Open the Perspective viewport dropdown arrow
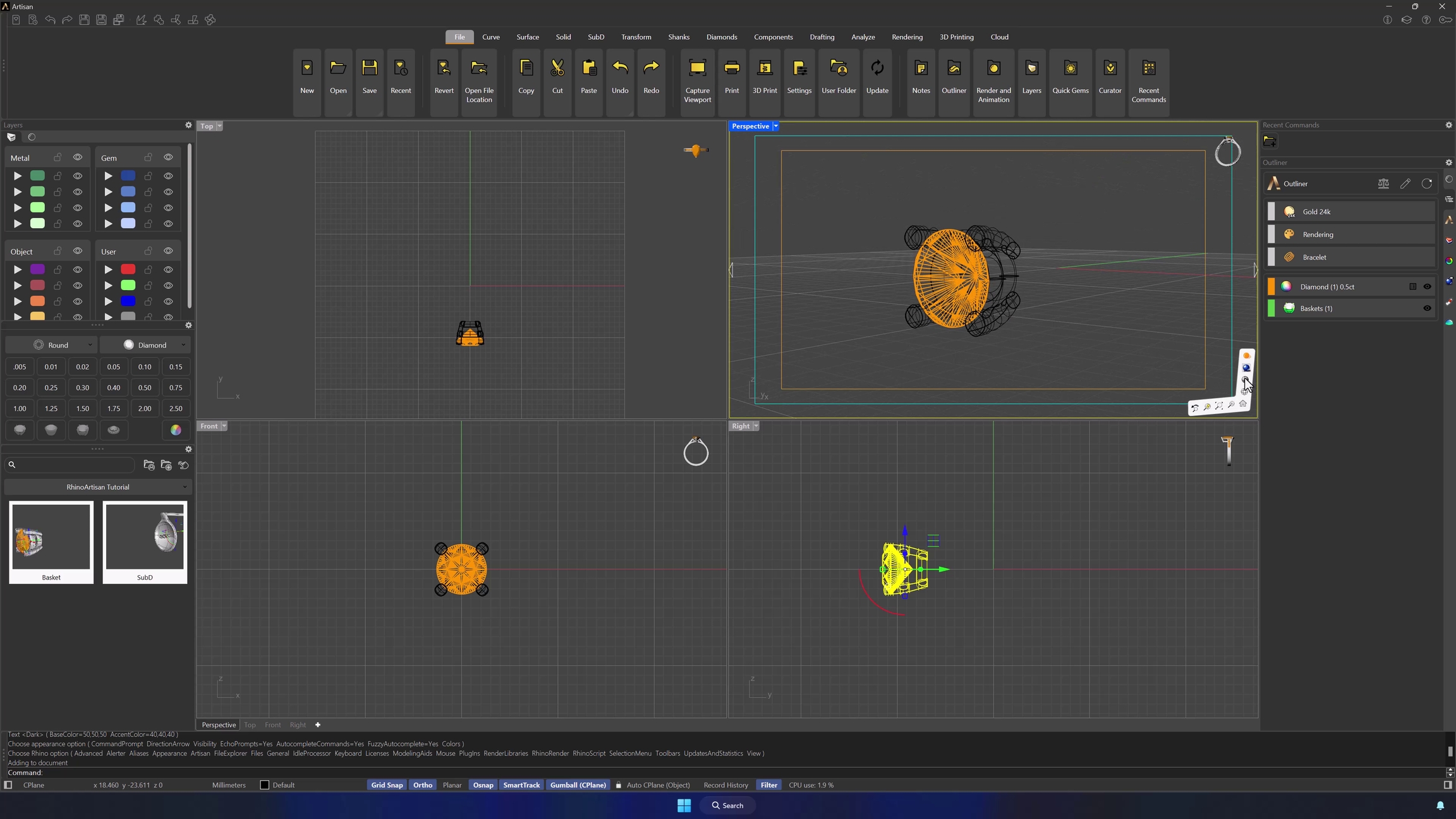 tap(775, 126)
